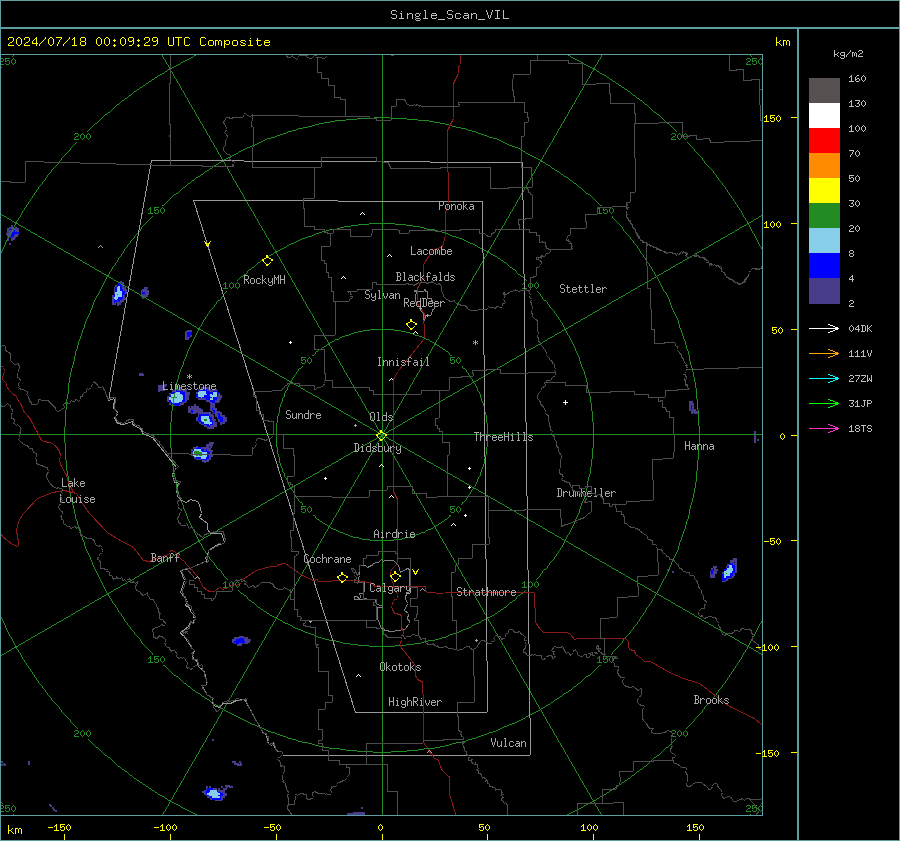Image resolution: width=900 pixels, height=841 pixels.
Task: Click the orange 111V arrow icon
Action: [824, 354]
